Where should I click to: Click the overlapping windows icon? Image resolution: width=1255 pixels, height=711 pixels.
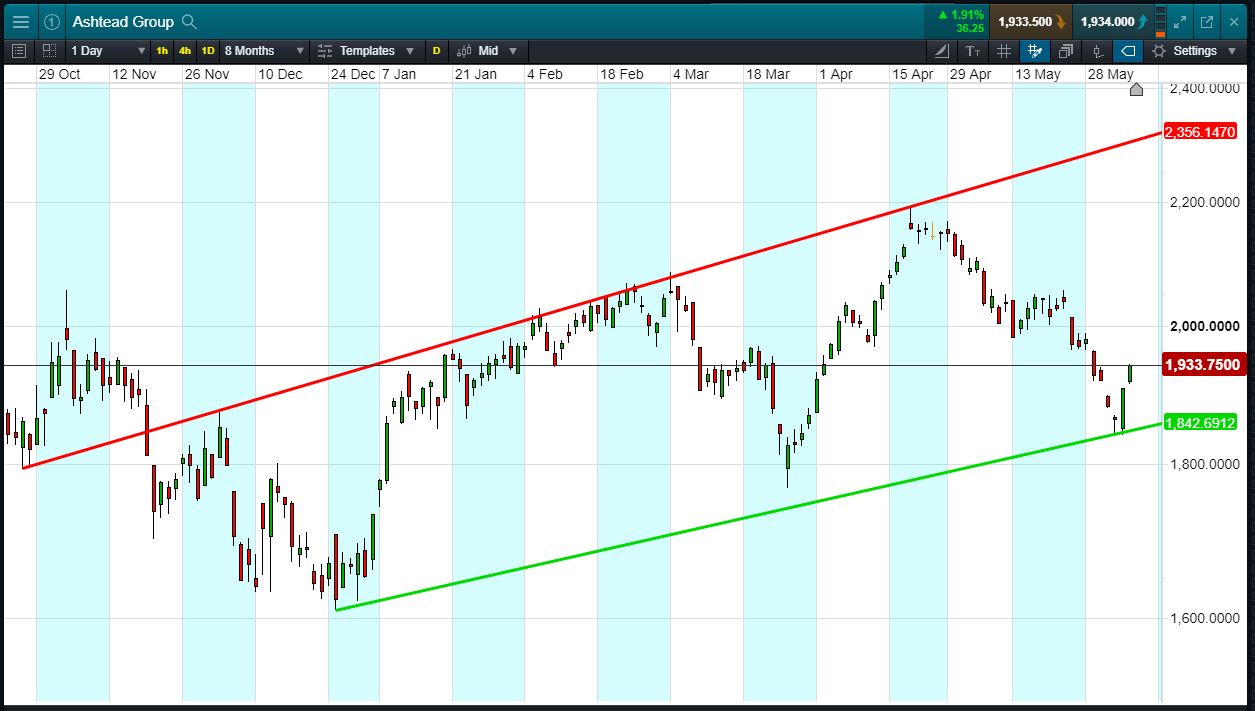click(1066, 50)
